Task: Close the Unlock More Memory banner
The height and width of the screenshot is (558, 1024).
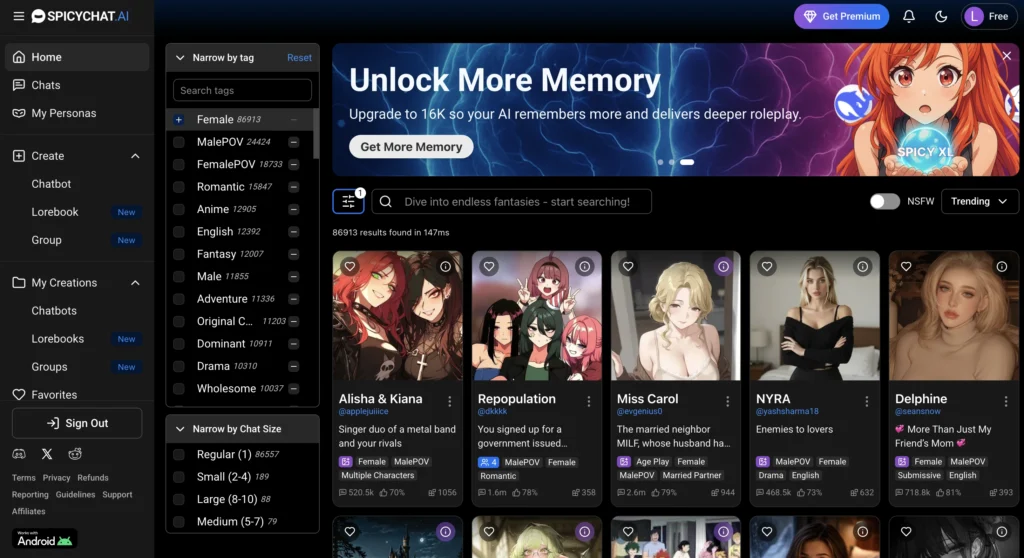Action: point(1007,56)
